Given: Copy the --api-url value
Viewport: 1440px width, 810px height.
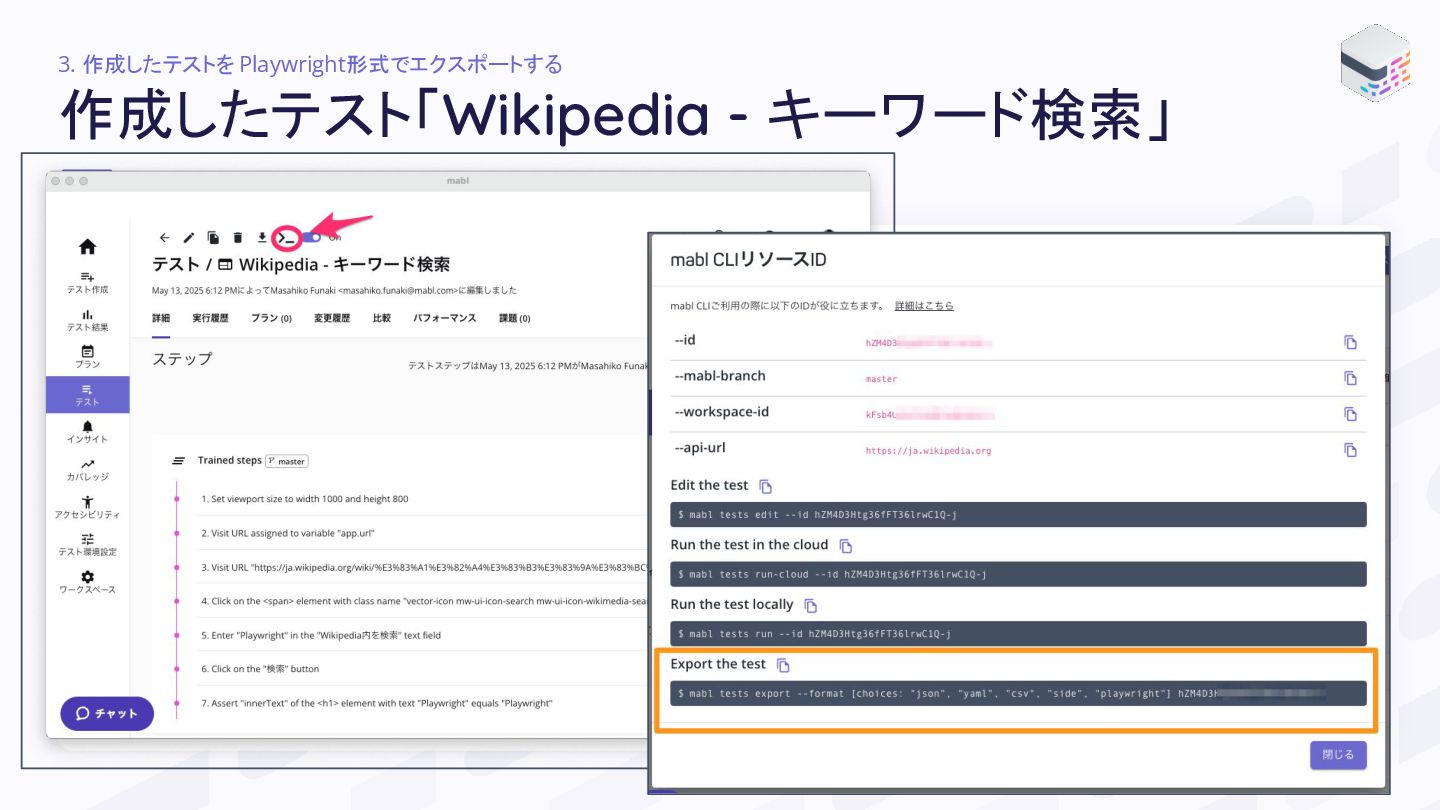Looking at the screenshot, I should 1350,450.
